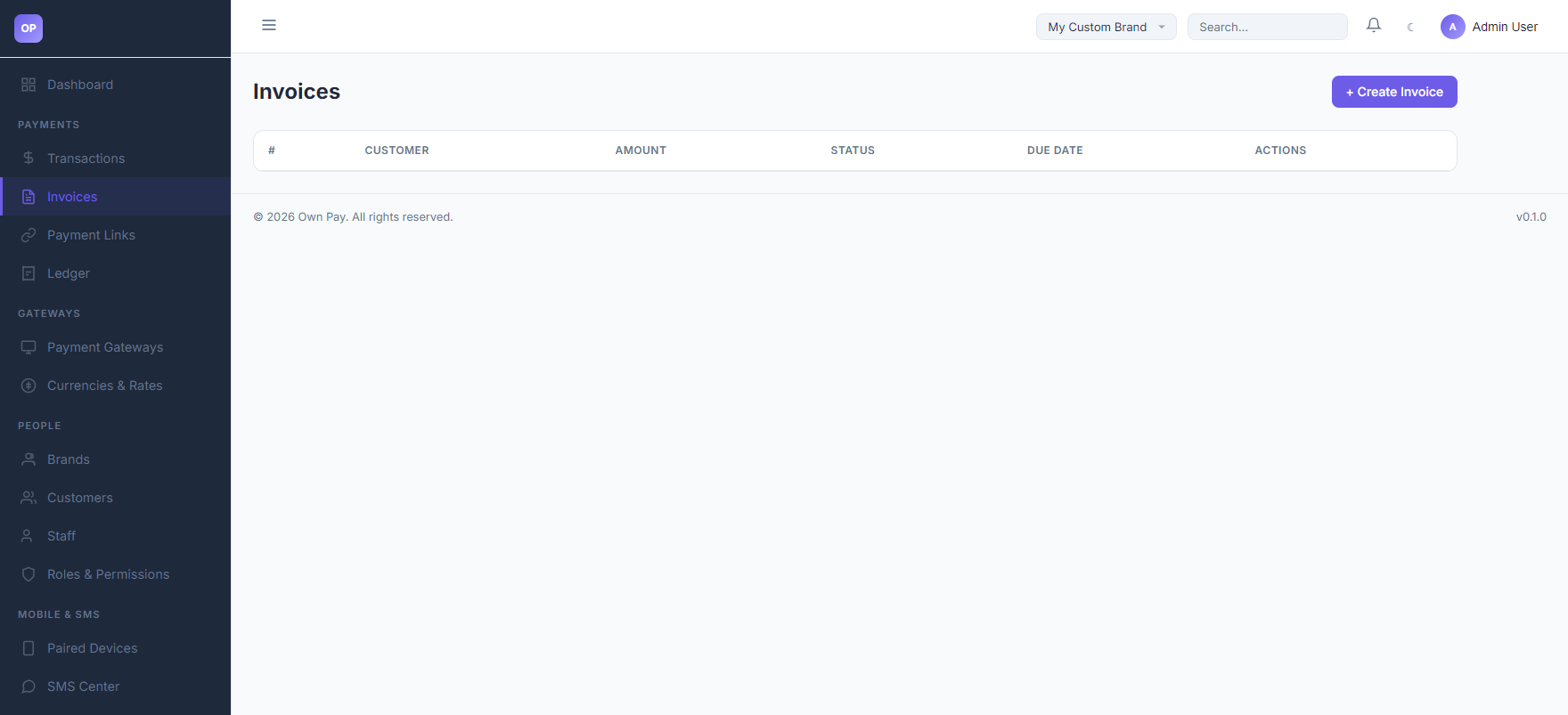This screenshot has height=715, width=1568.
Task: Go to Transactions page
Action: [116, 158]
